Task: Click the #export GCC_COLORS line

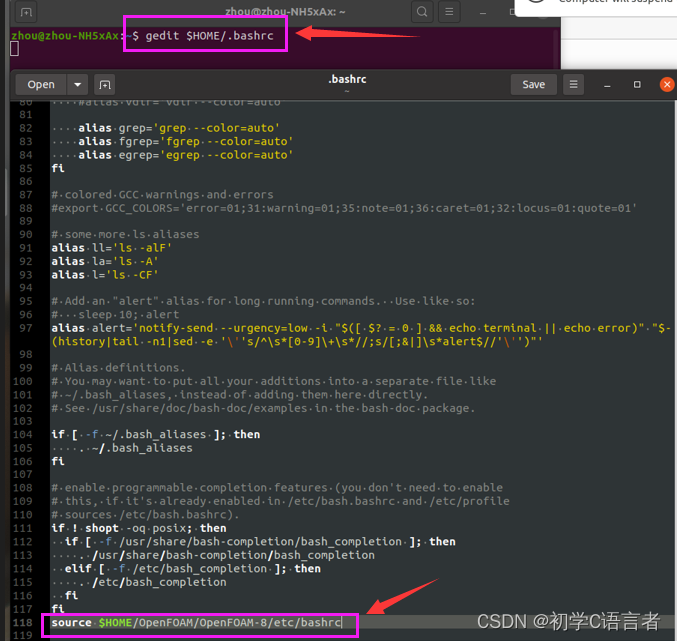Action: tap(344, 208)
